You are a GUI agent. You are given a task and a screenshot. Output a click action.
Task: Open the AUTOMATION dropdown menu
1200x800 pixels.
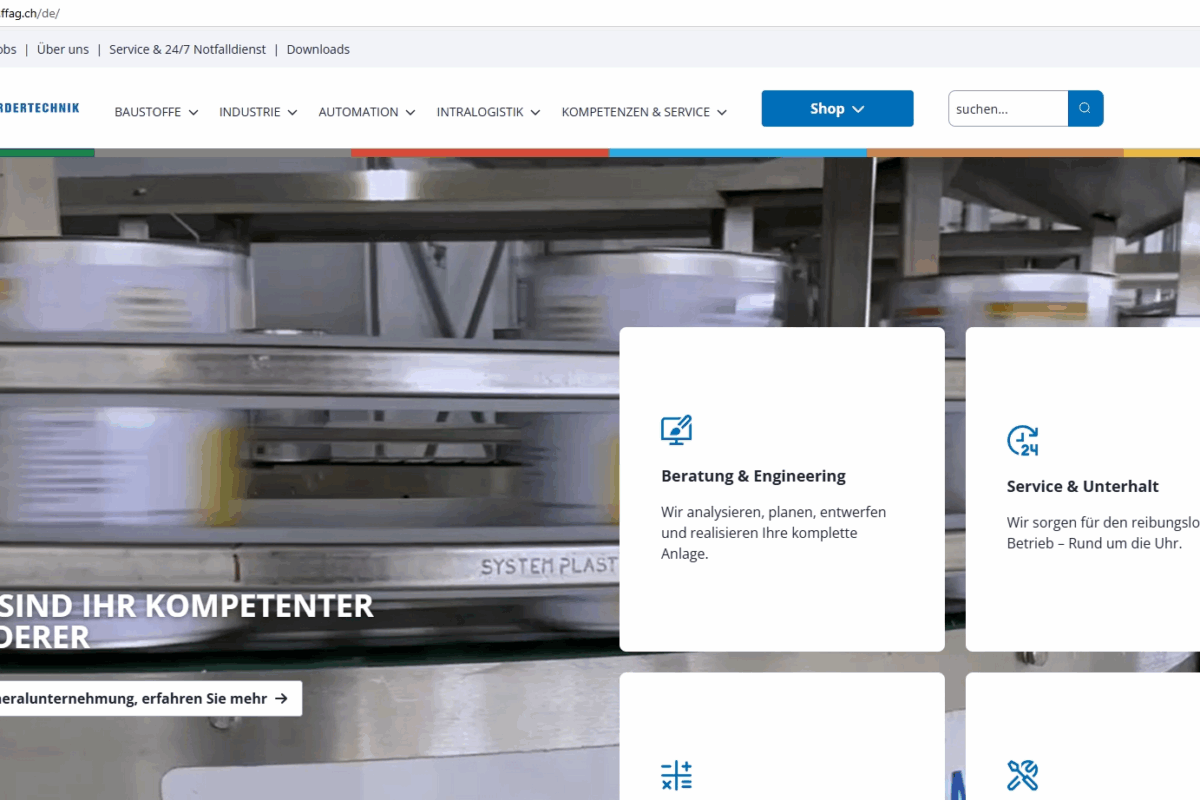pyautogui.click(x=366, y=112)
